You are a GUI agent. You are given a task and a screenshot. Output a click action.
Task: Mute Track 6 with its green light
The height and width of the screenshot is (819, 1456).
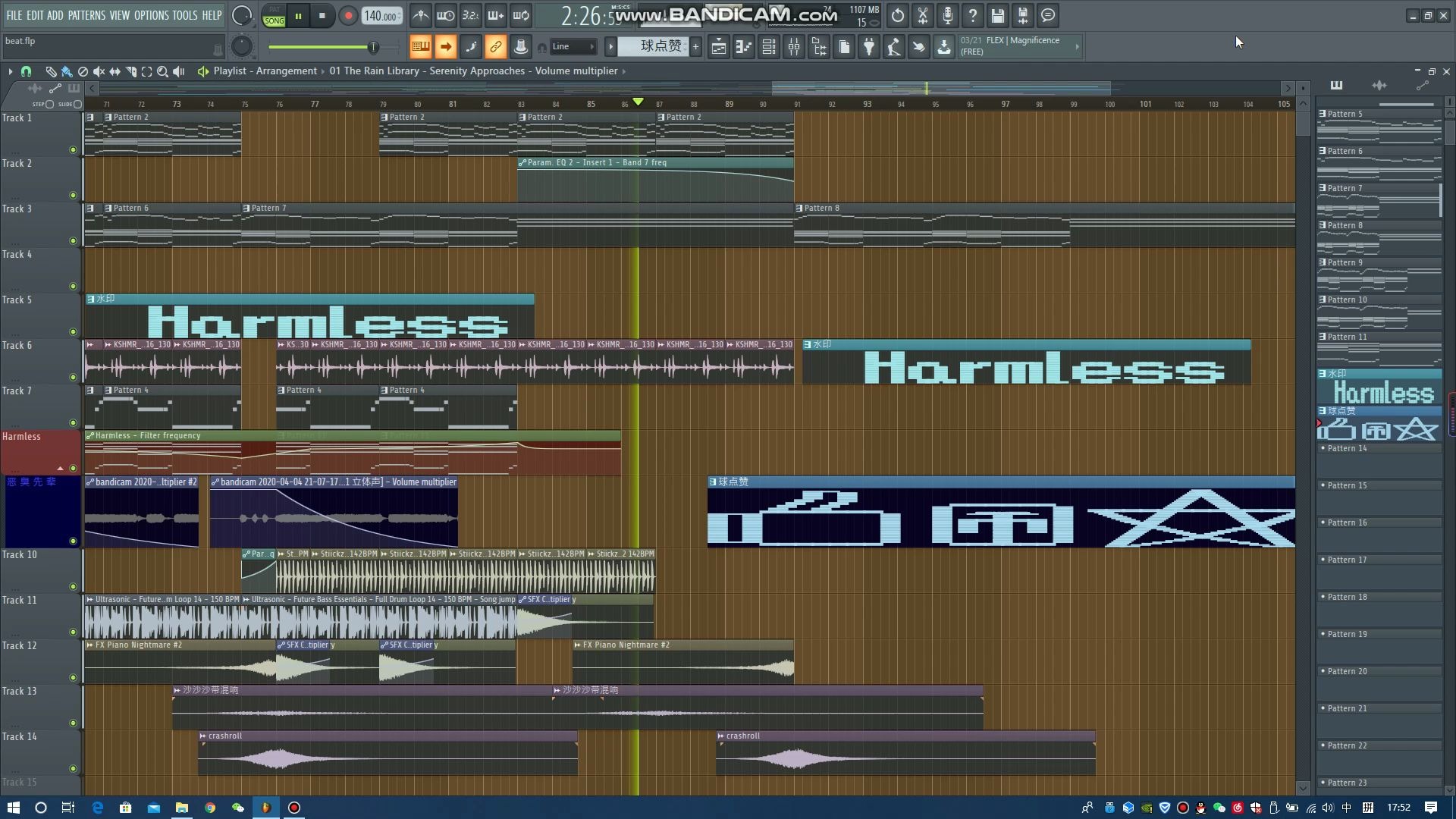tap(74, 378)
